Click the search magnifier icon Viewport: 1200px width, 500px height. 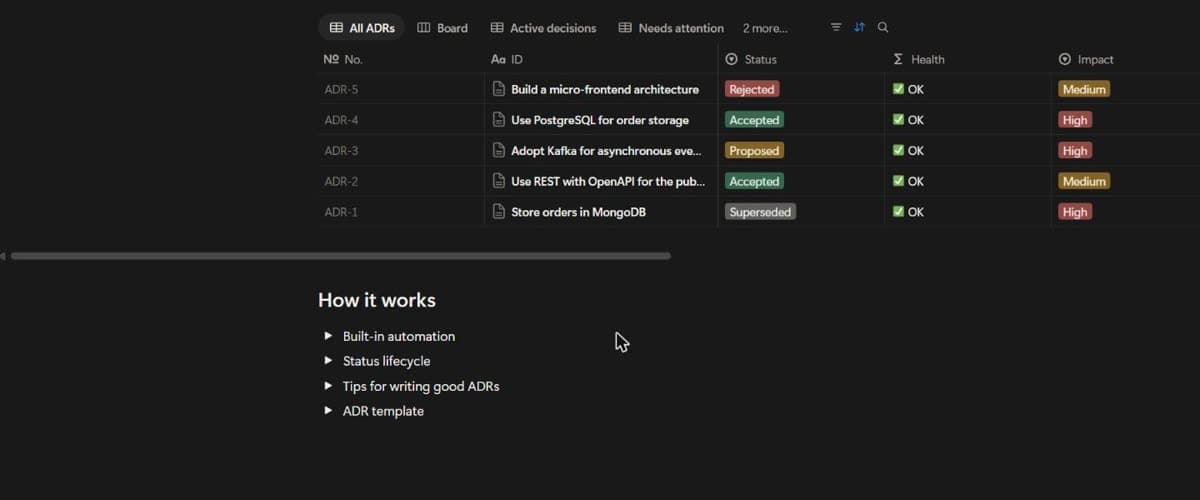point(883,27)
